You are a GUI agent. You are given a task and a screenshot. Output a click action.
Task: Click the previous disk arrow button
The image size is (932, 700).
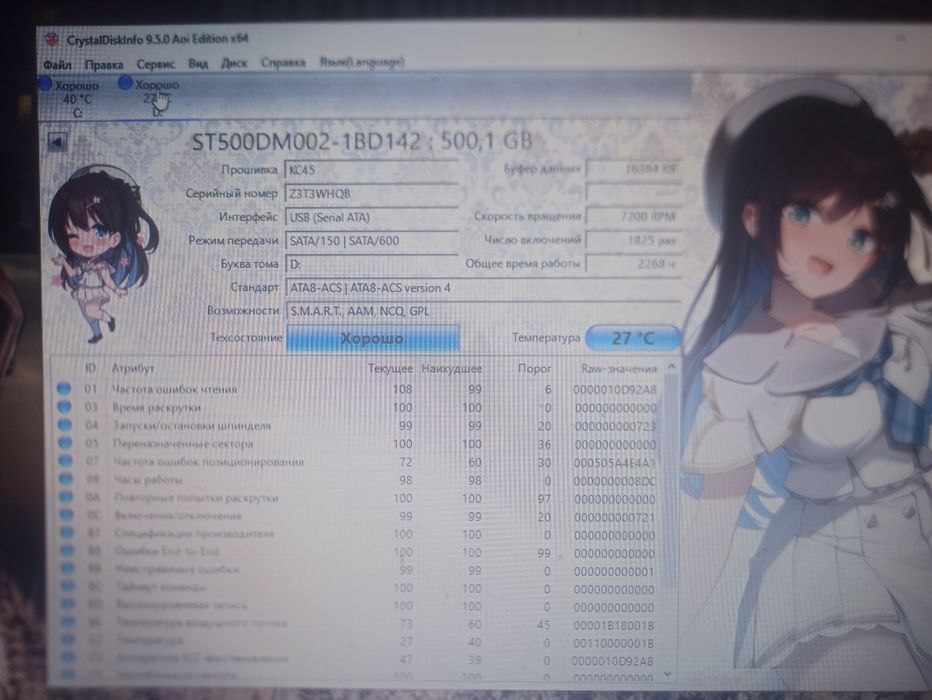(x=57, y=141)
